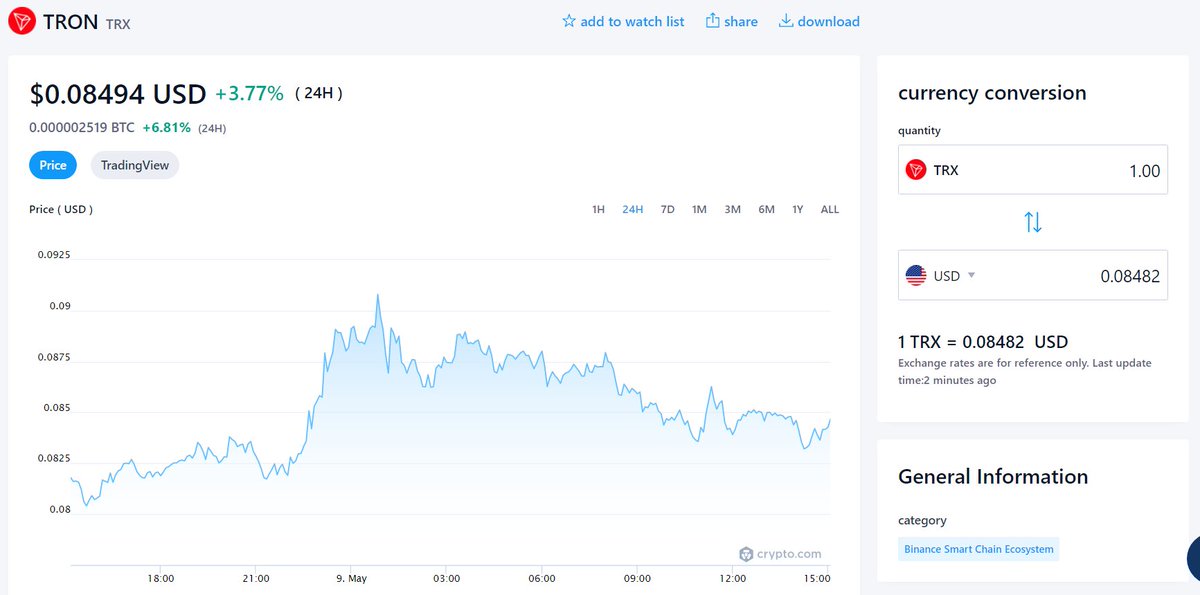This screenshot has height=595, width=1200.
Task: Click the $0.08494 USD price text
Action: pos(118,94)
